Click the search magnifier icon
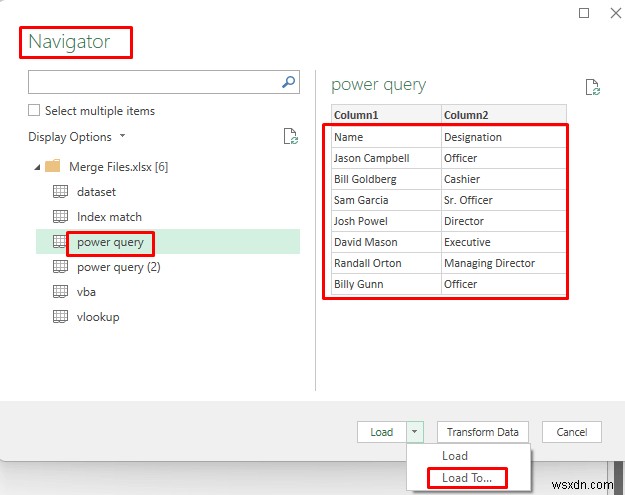This screenshot has height=495, width=625. click(x=289, y=82)
